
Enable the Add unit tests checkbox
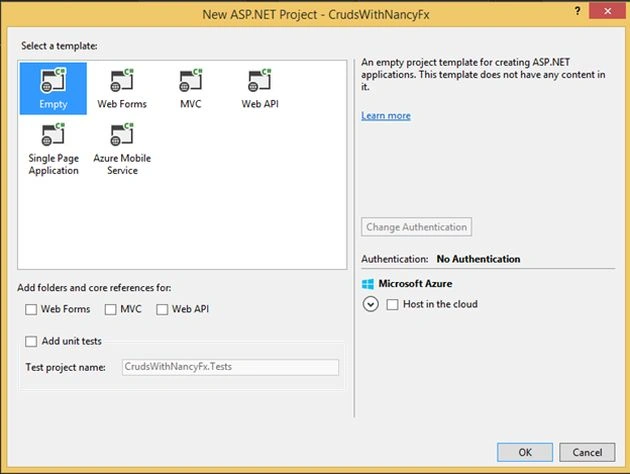pyautogui.click(x=31, y=341)
